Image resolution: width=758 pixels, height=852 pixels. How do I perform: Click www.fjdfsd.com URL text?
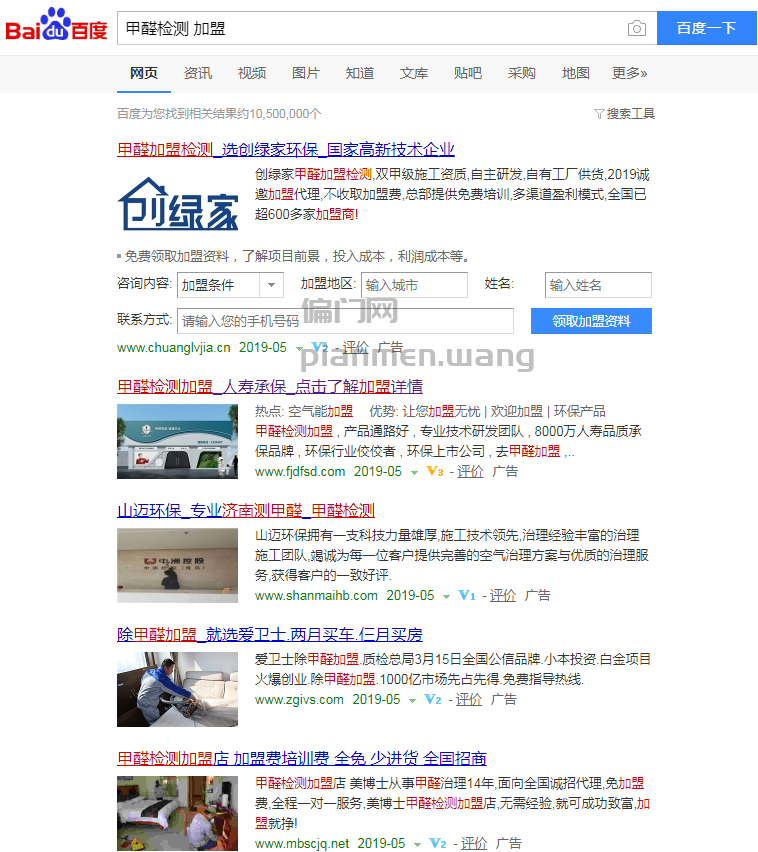coord(300,471)
